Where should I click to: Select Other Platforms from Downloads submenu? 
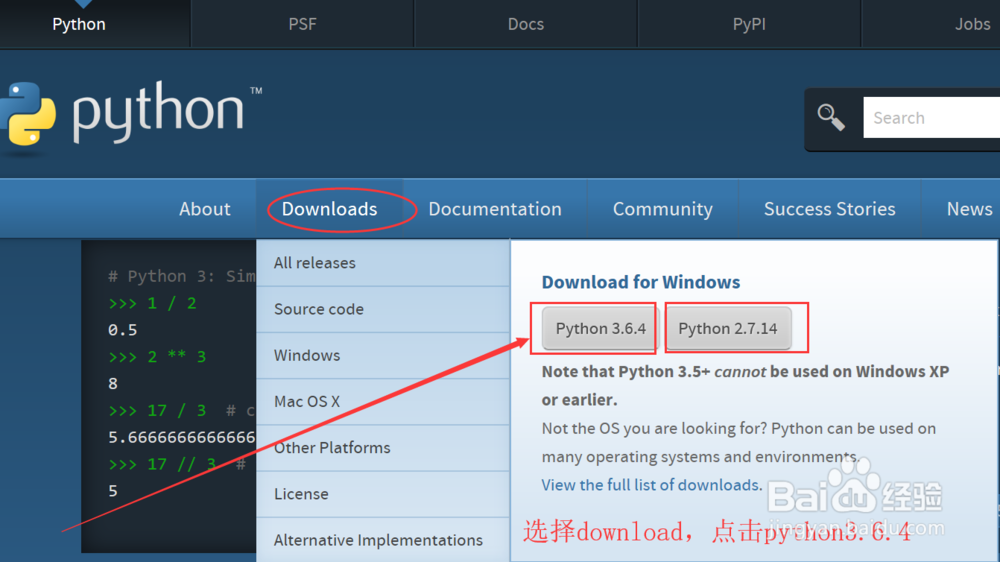tap(383, 448)
